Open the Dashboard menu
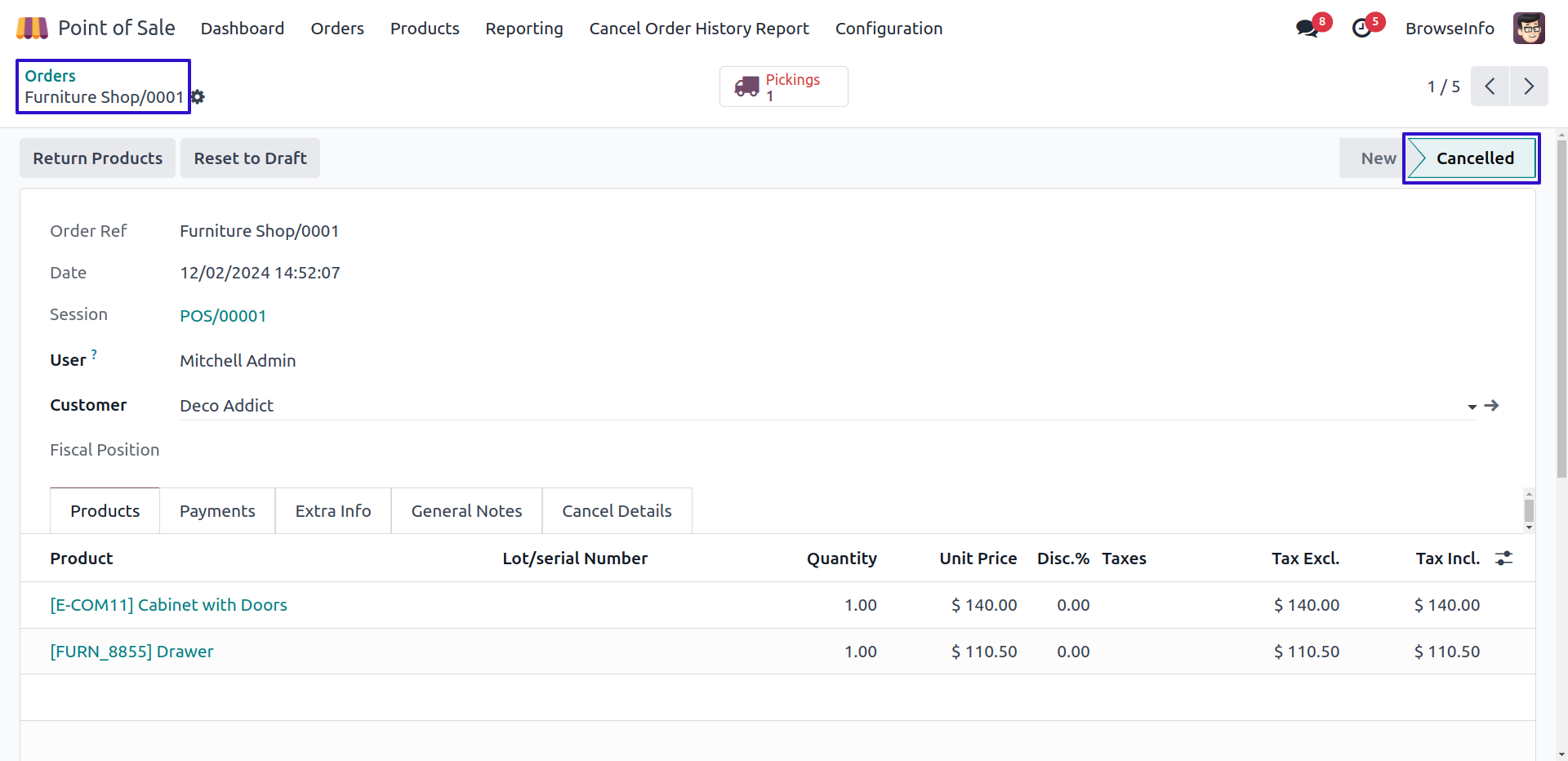Screen dimensions: 1568x761 pyautogui.click(x=243, y=29)
